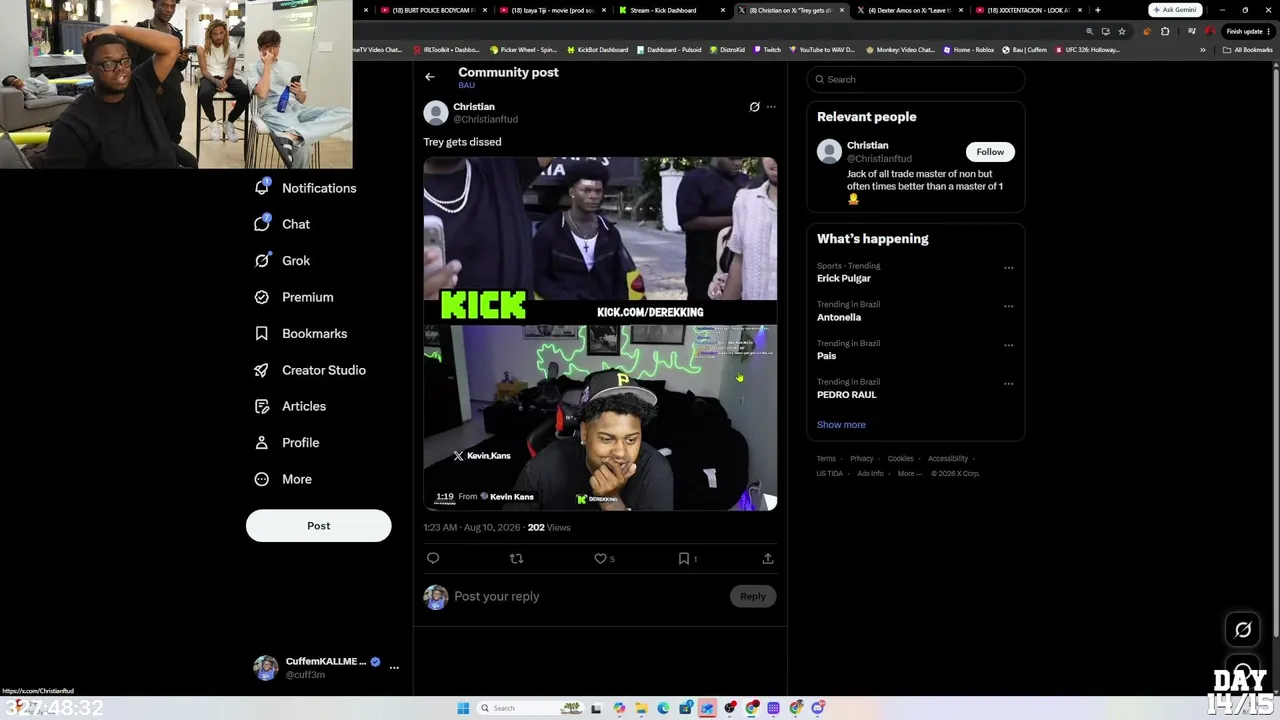Screen dimensions: 1280x720
Task: Open the BAU community link
Action: click(466, 86)
